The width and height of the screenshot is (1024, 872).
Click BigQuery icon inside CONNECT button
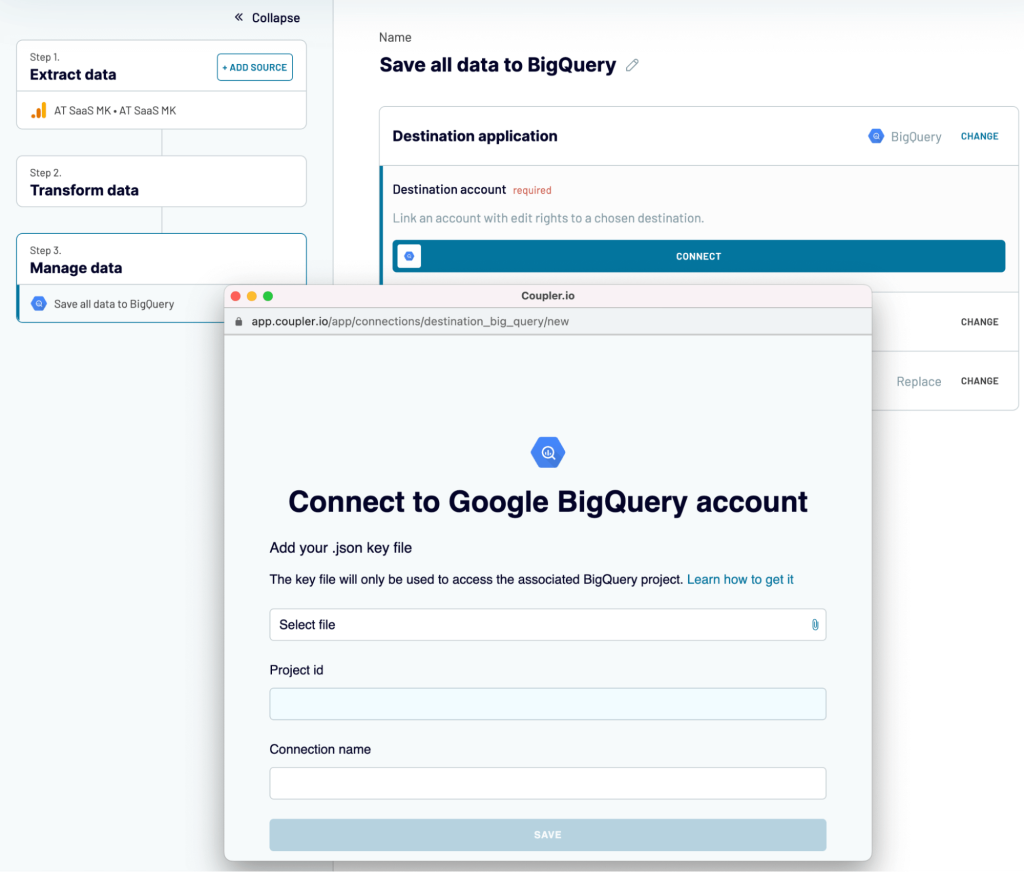coord(409,256)
